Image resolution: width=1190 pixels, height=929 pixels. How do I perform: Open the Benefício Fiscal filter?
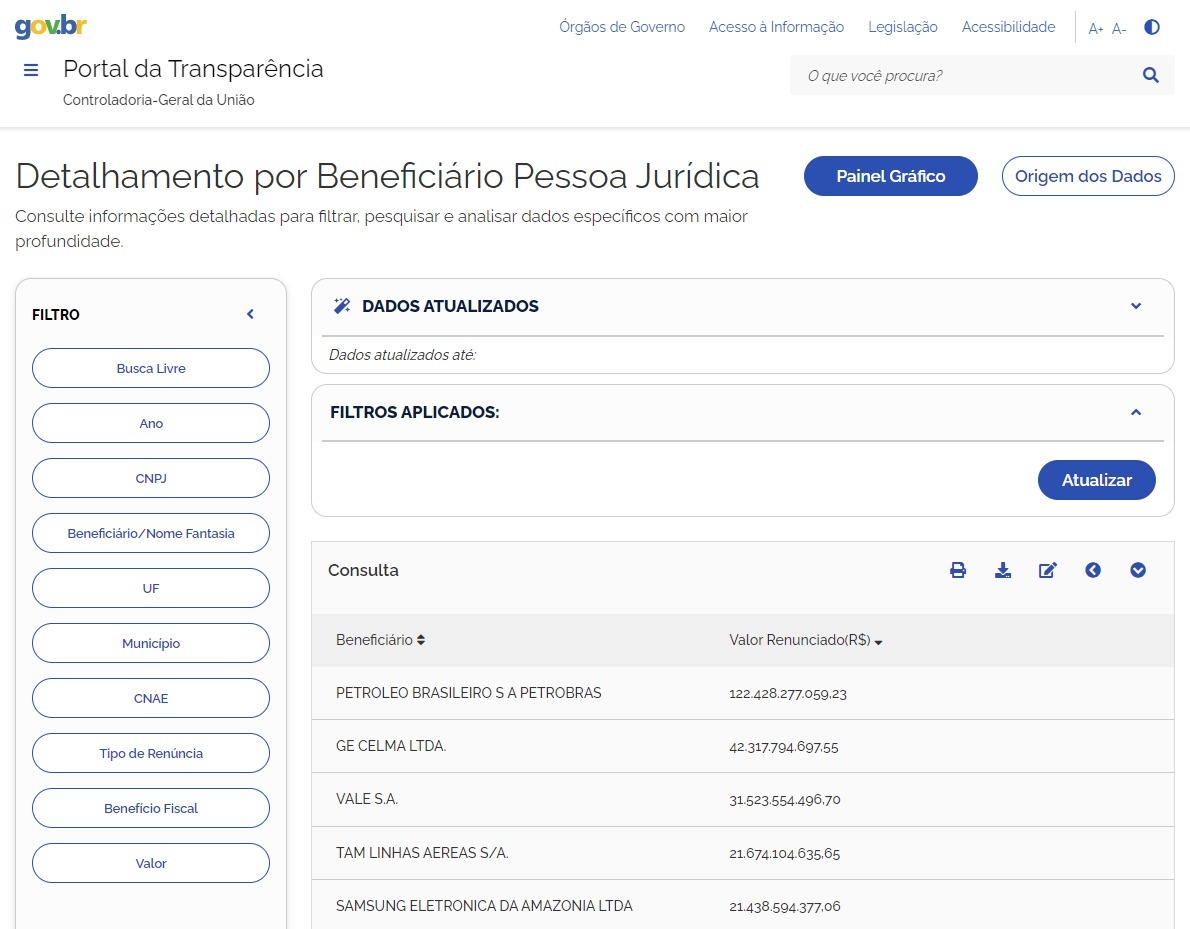click(151, 808)
